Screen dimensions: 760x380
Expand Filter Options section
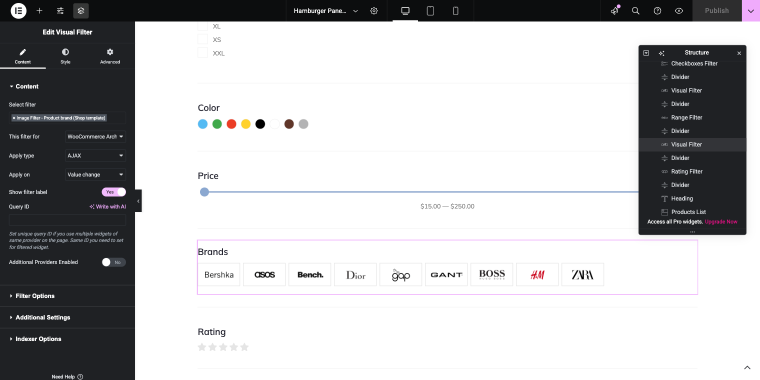coord(67,296)
